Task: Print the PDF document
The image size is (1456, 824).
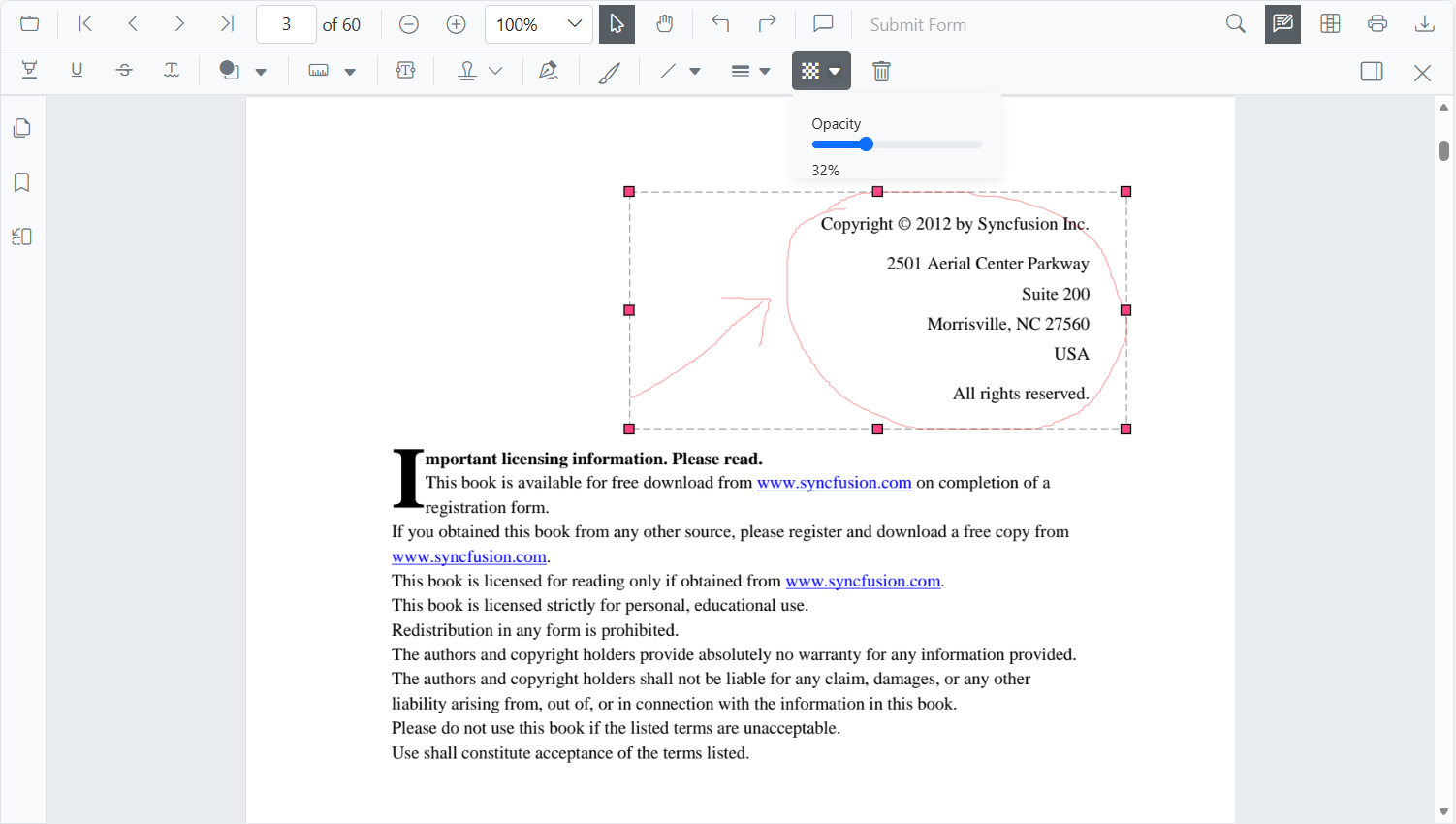Action: [x=1377, y=23]
